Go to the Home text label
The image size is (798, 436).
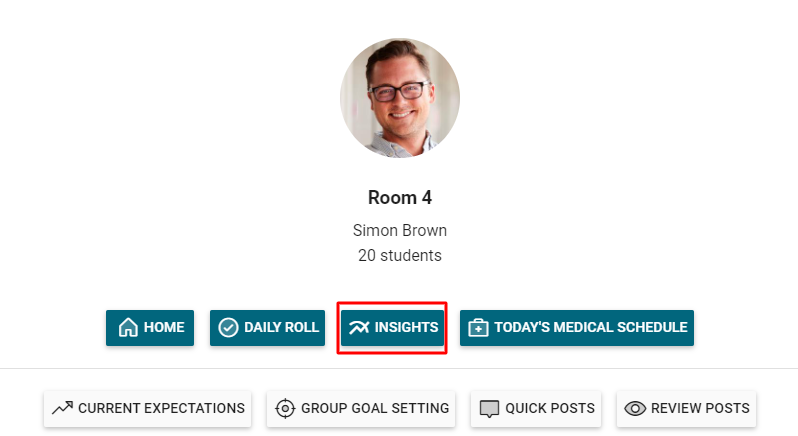[164, 328]
